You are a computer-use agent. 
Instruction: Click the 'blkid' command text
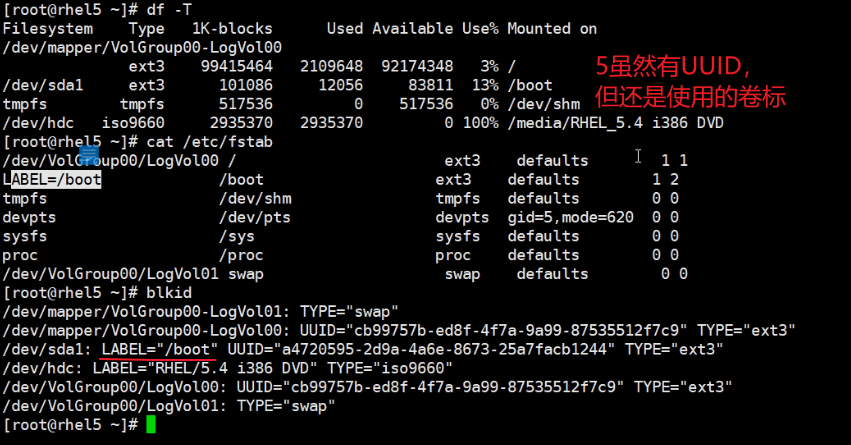point(169,292)
